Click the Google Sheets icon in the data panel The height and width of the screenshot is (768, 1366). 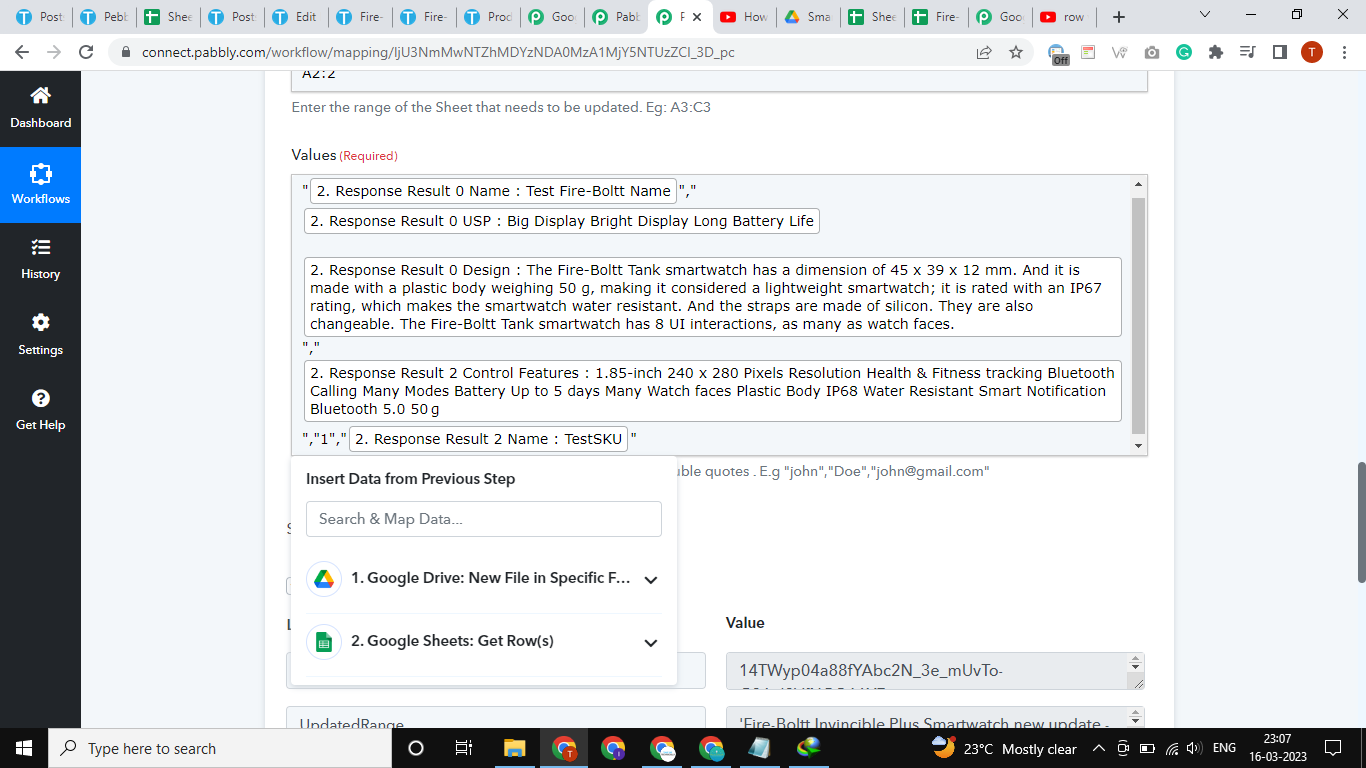click(x=324, y=641)
